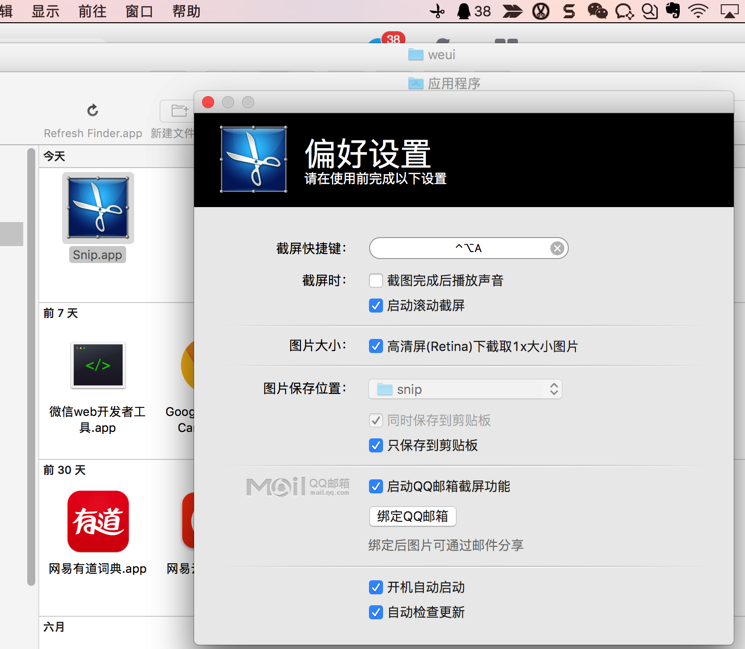
Task: Toggle 截图完成后播放声音 checkbox
Action: pyautogui.click(x=375, y=280)
